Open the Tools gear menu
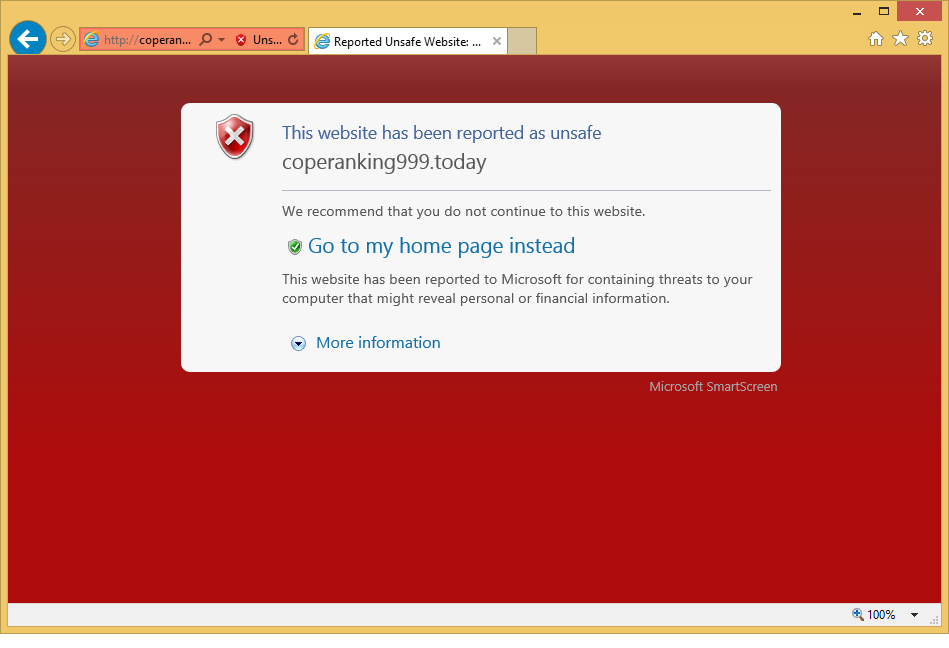949x648 pixels. click(x=925, y=38)
